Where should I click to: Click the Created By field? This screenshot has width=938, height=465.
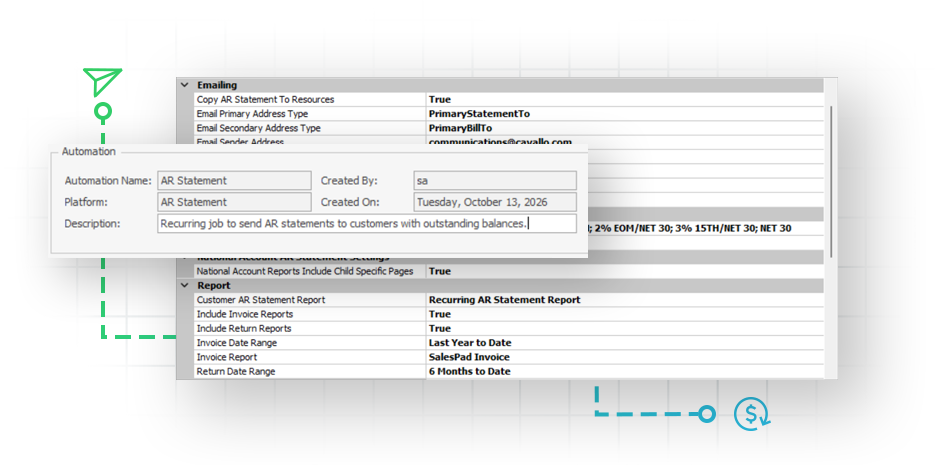[x=495, y=181]
